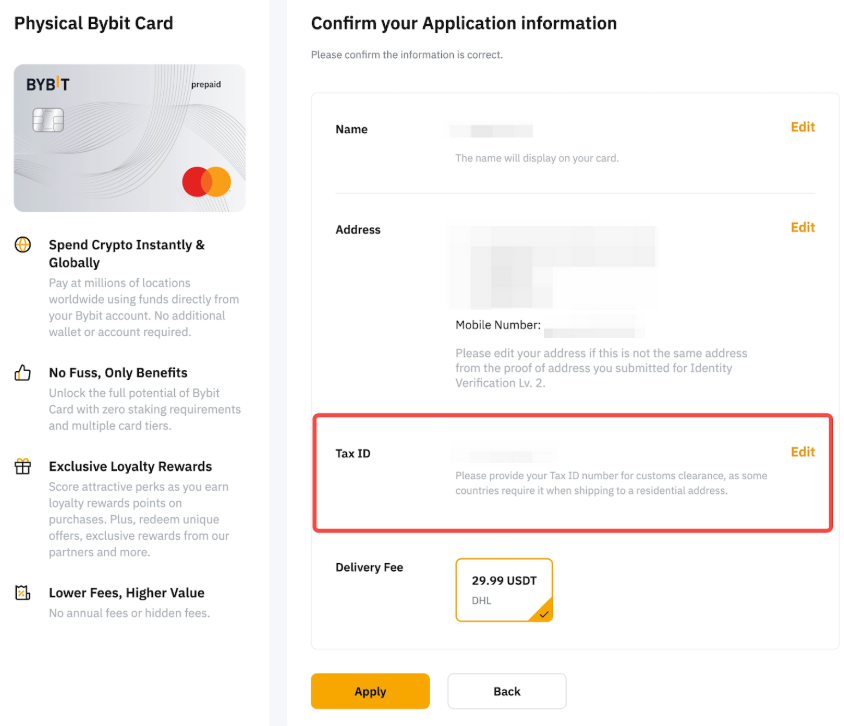
Task: Click the Bybit prepaid card image
Action: point(129,138)
